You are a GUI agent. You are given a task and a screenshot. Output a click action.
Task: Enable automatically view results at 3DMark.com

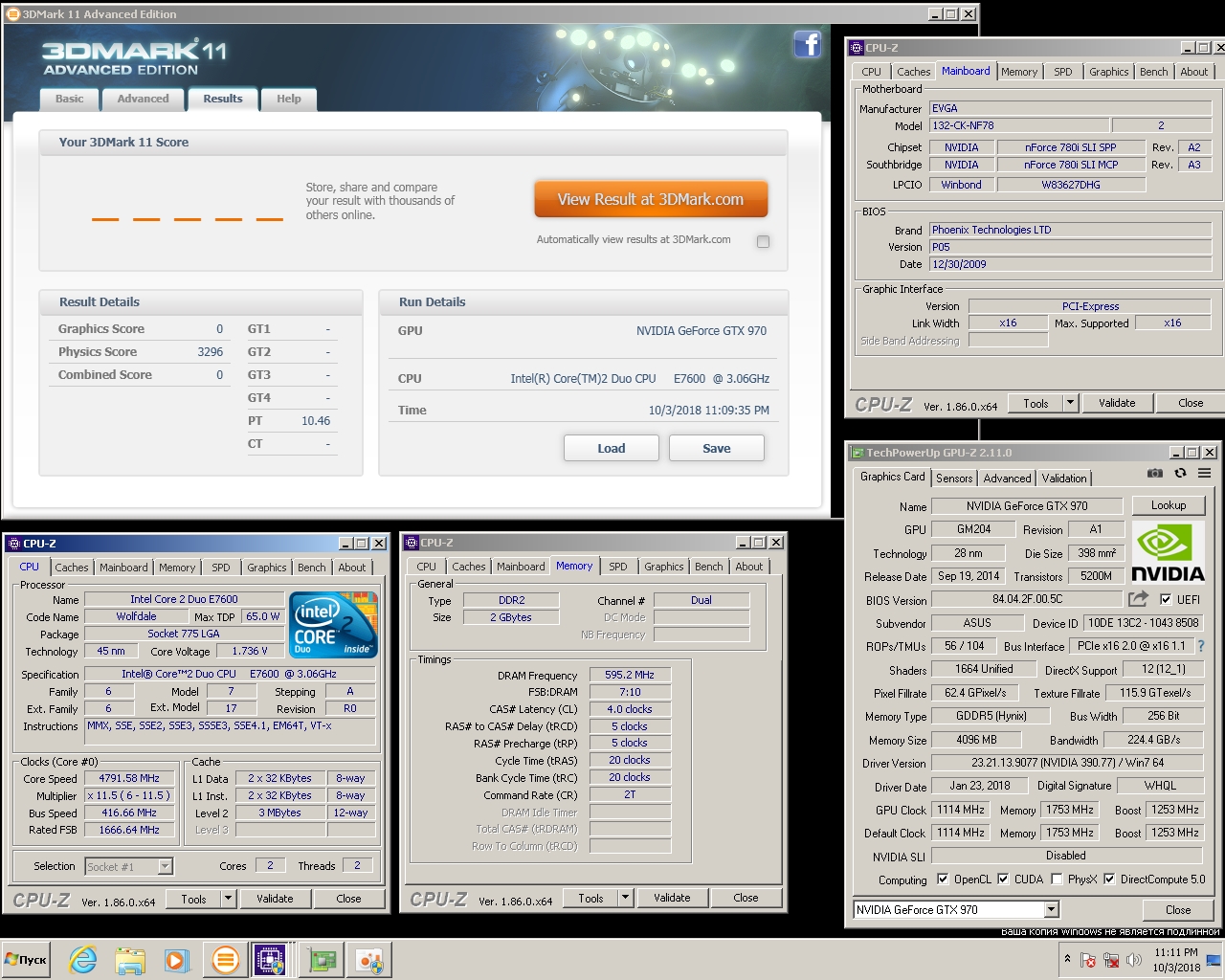[763, 241]
